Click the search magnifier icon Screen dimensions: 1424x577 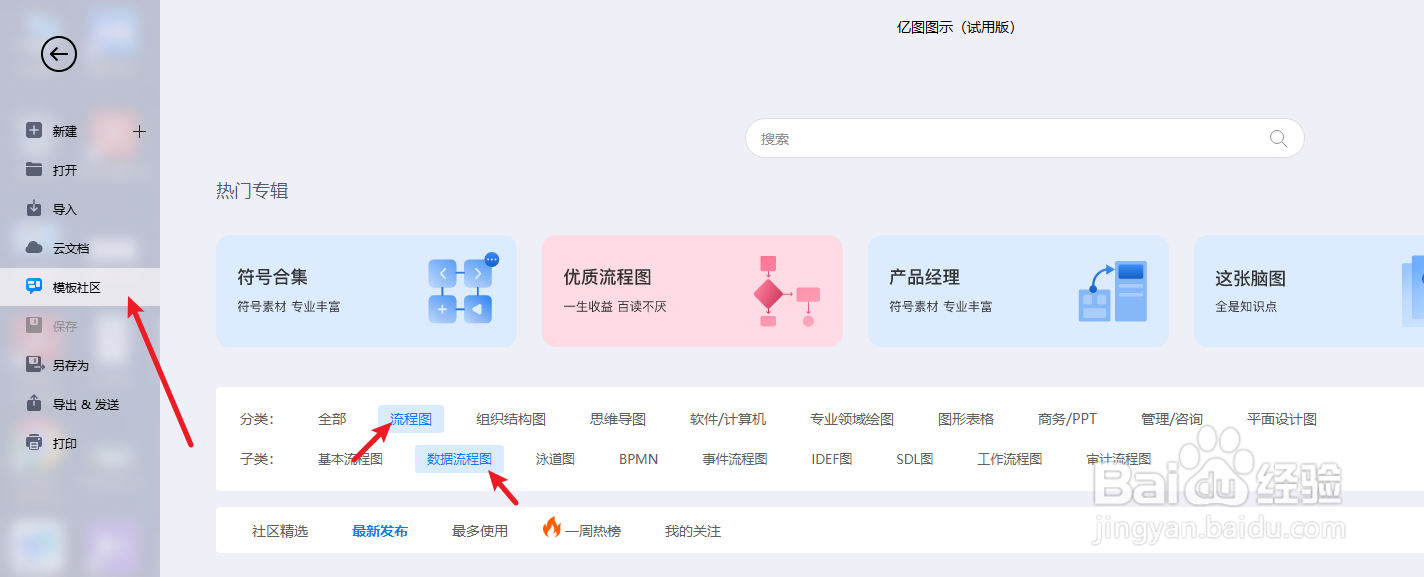point(1278,139)
